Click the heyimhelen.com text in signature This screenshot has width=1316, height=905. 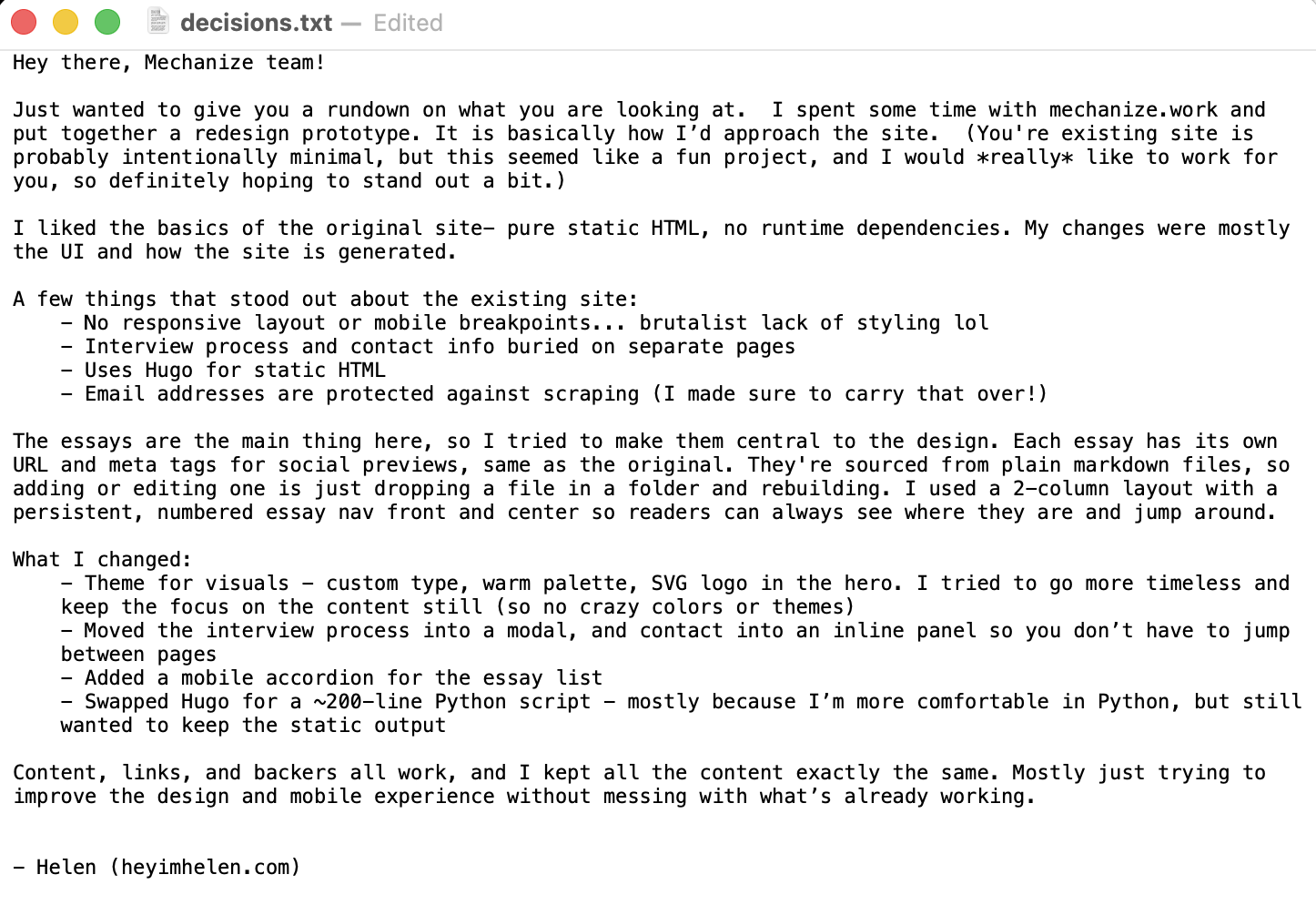coord(205,868)
